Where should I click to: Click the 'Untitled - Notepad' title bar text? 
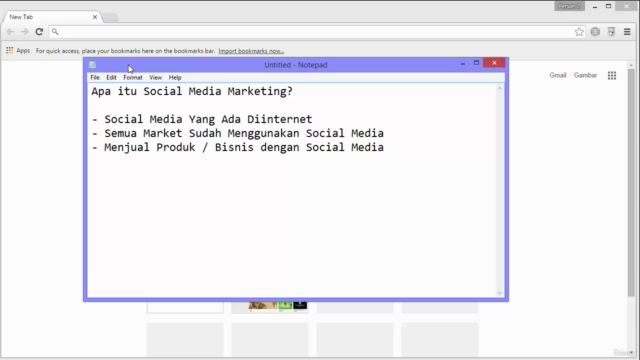[x=296, y=65]
